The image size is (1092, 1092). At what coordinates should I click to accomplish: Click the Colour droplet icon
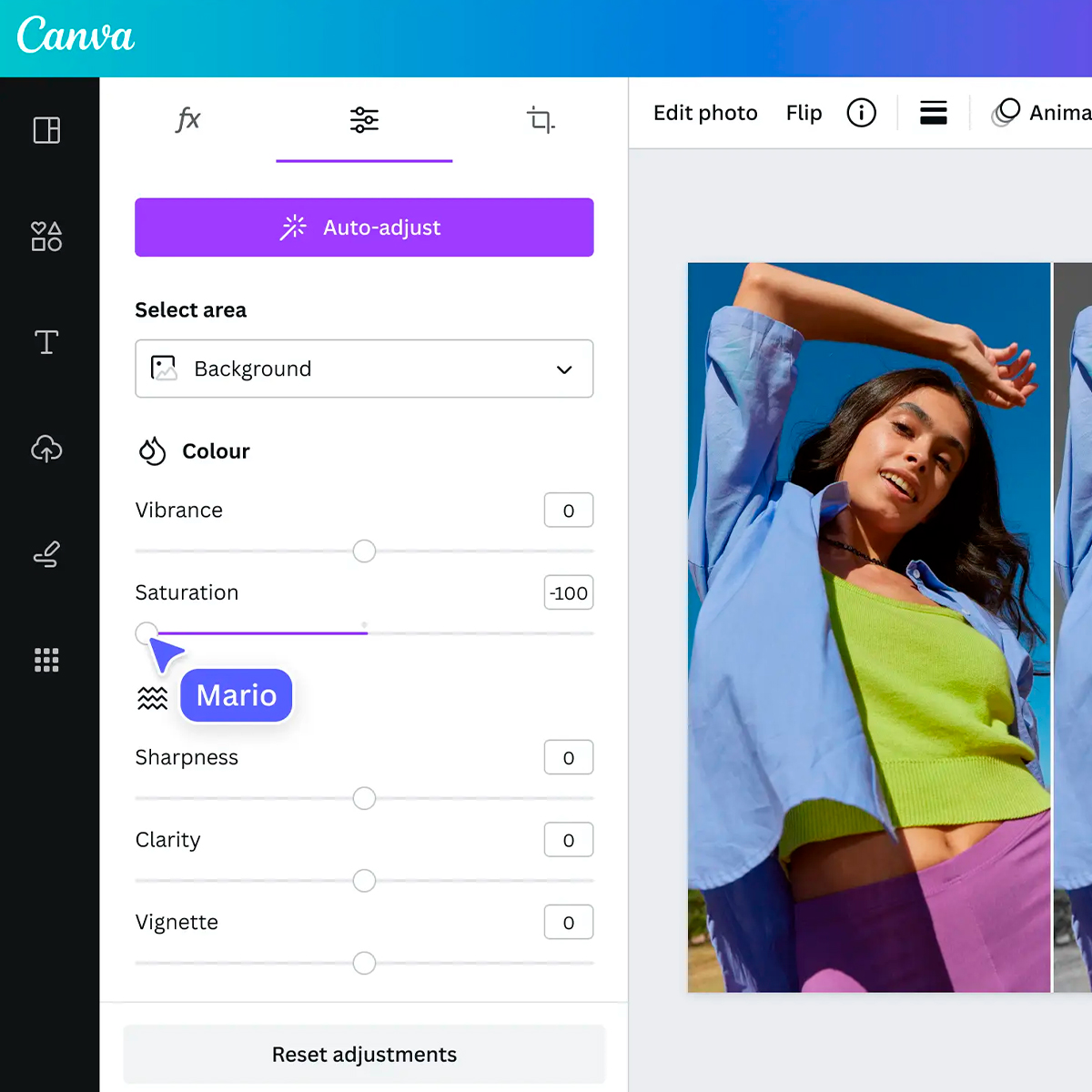coord(152,451)
